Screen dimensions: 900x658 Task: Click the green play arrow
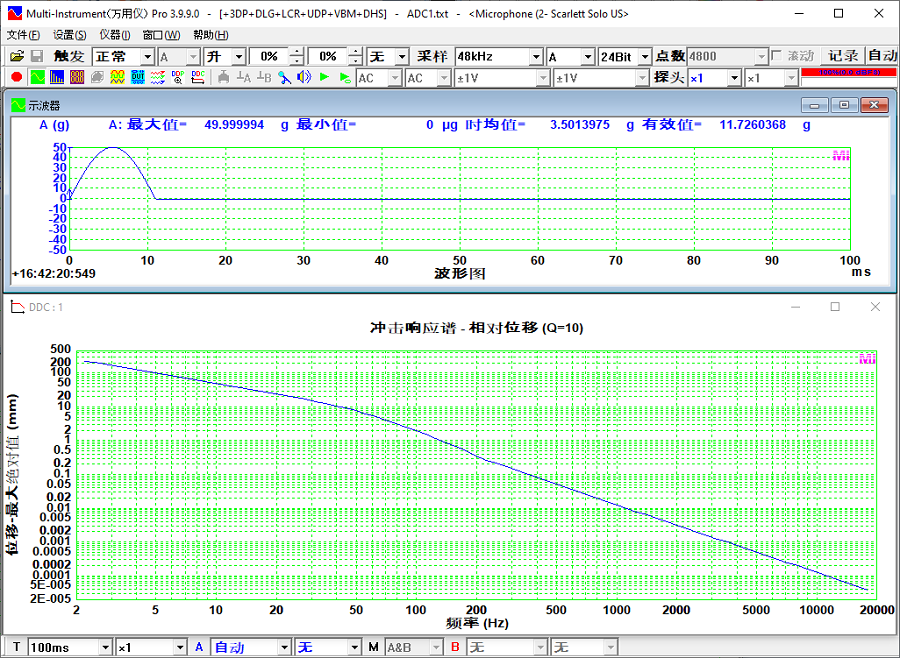[324, 77]
